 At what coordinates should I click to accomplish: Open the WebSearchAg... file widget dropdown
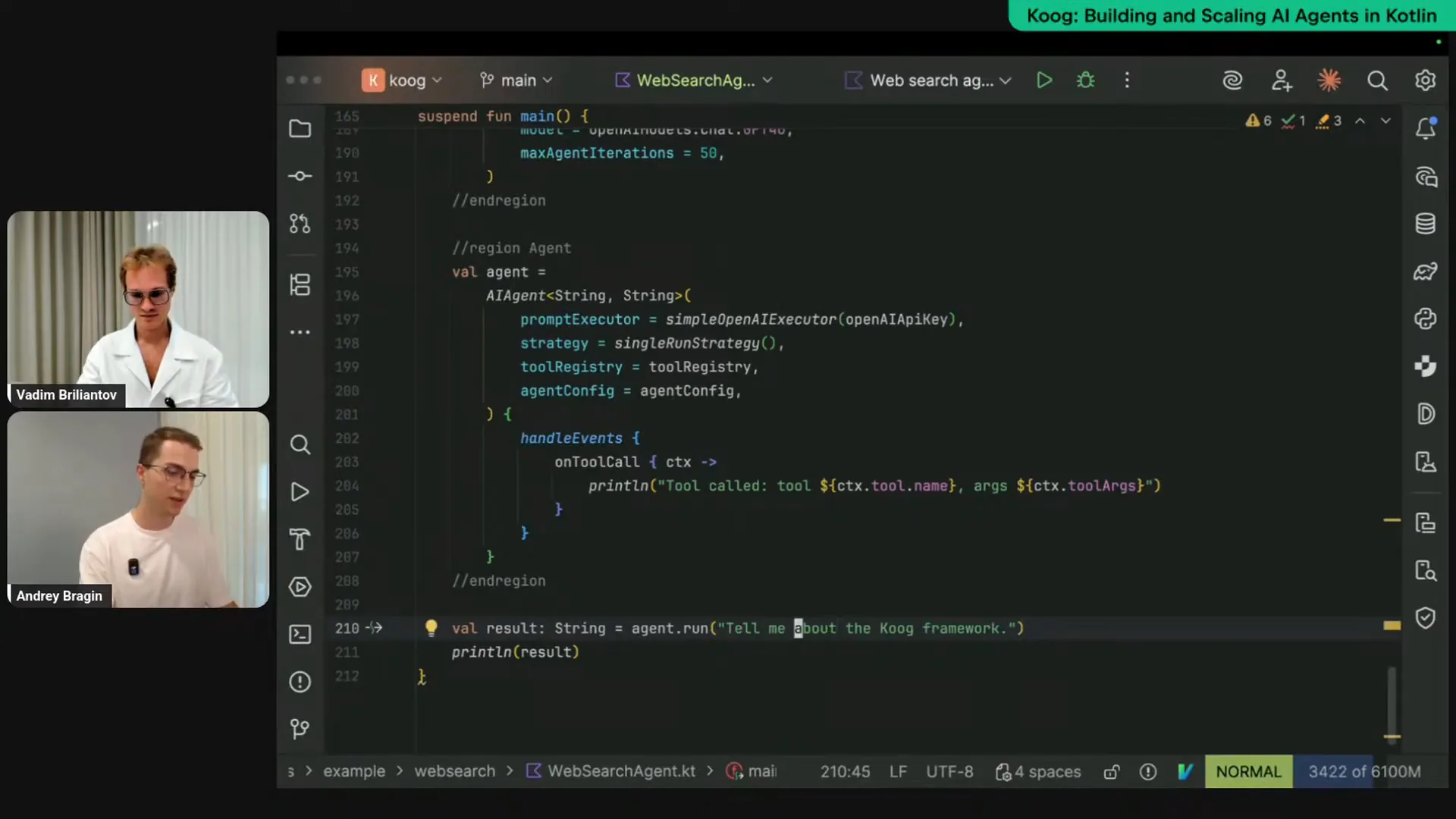pos(693,80)
